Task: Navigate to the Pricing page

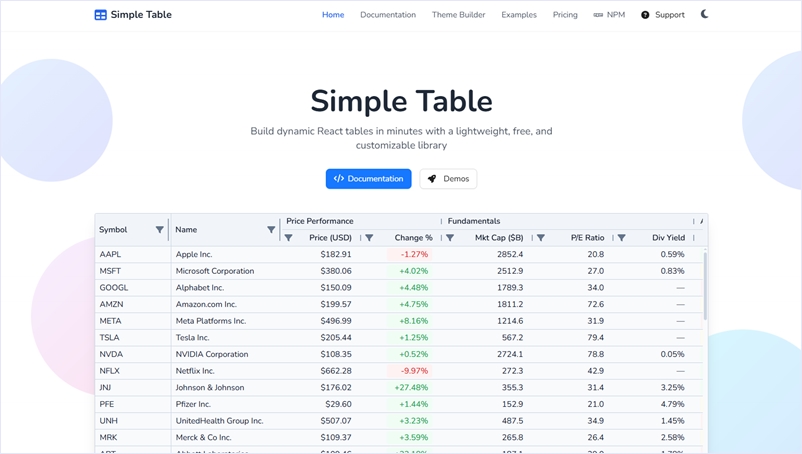Action: point(565,15)
